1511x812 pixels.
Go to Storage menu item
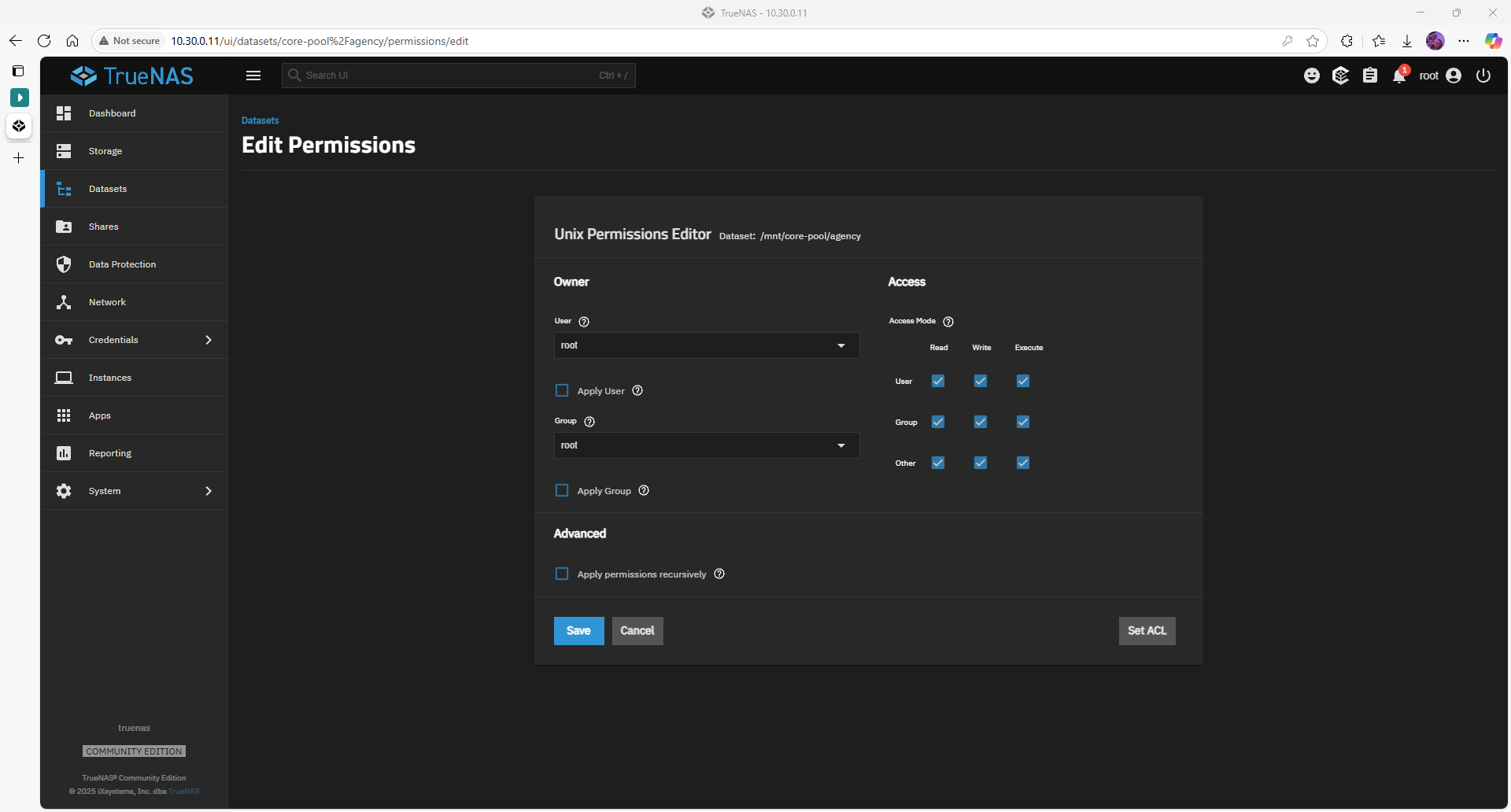[x=135, y=151]
